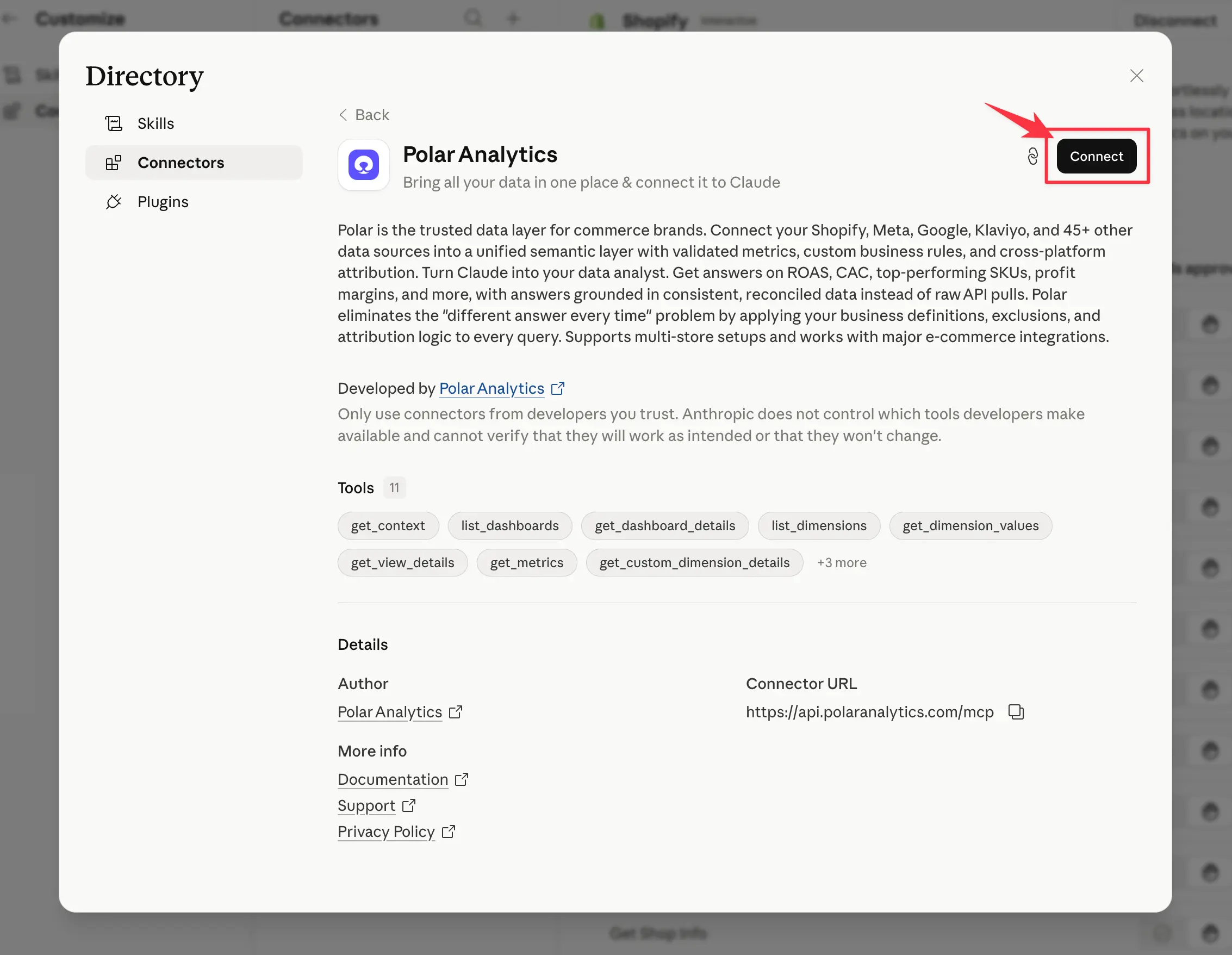Click the Plugins plug icon
The height and width of the screenshot is (955, 1232).
point(114,202)
